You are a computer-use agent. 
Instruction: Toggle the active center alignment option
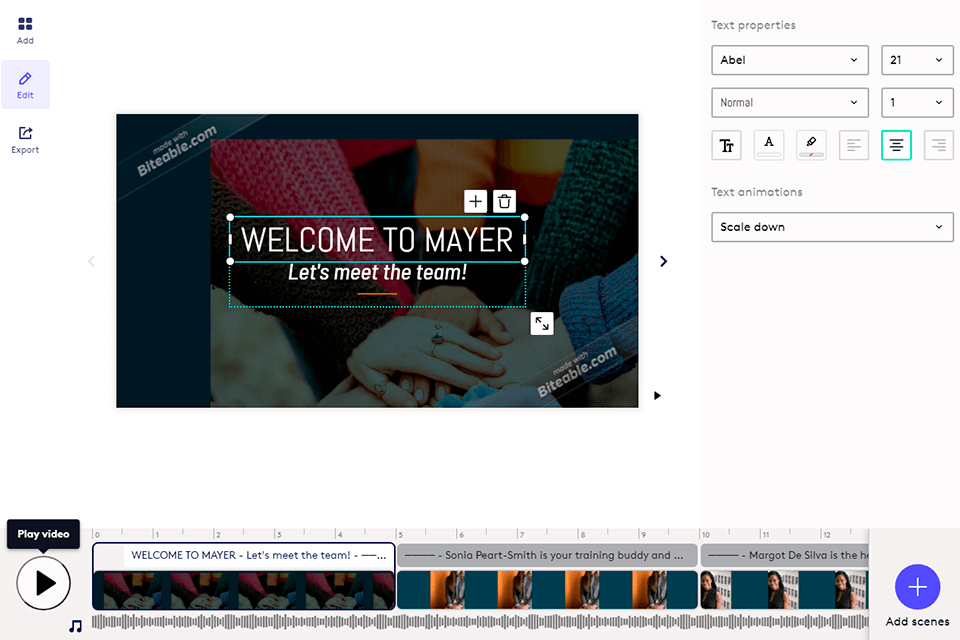point(896,144)
